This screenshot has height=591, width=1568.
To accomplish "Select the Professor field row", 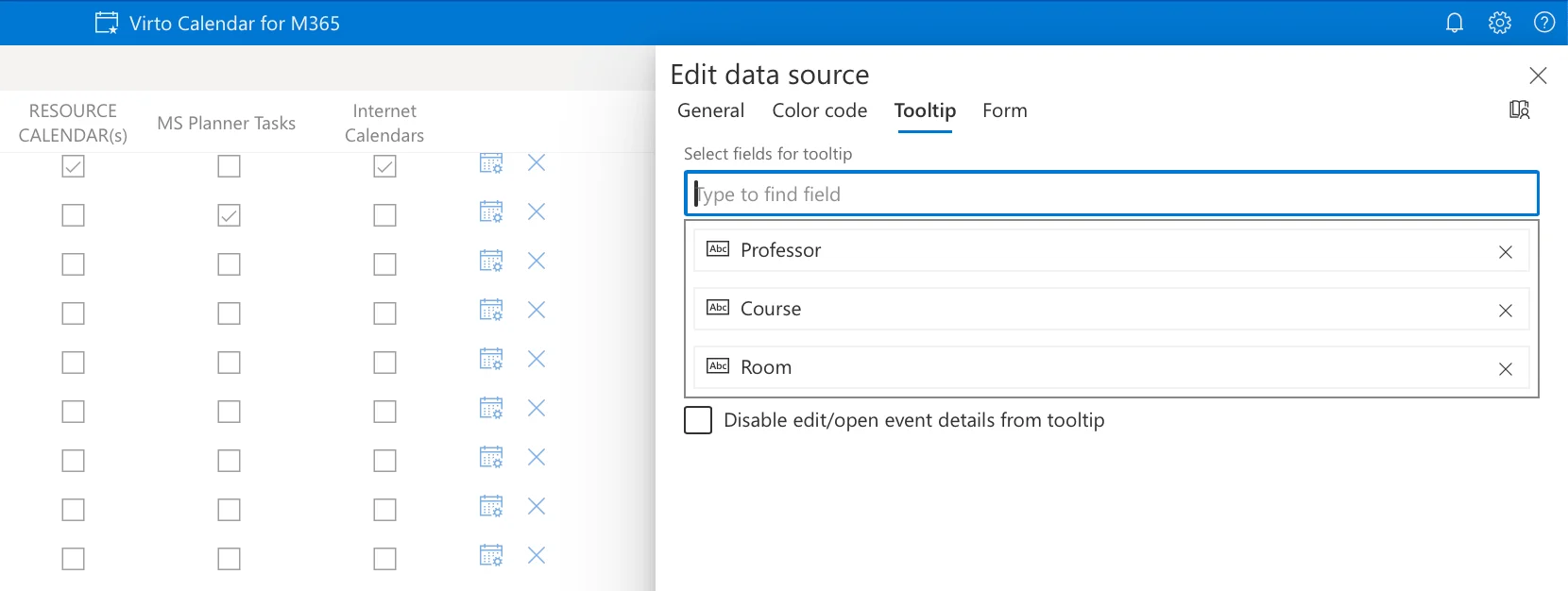I will tap(1111, 250).
